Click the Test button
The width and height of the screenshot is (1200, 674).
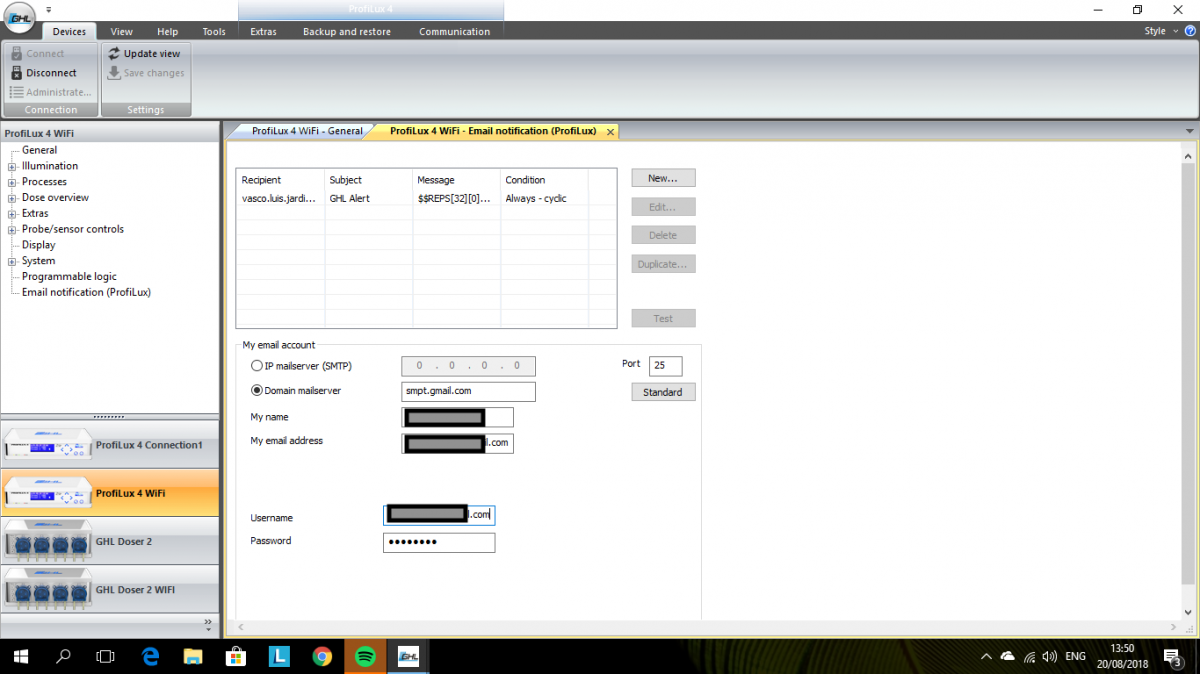[663, 319]
